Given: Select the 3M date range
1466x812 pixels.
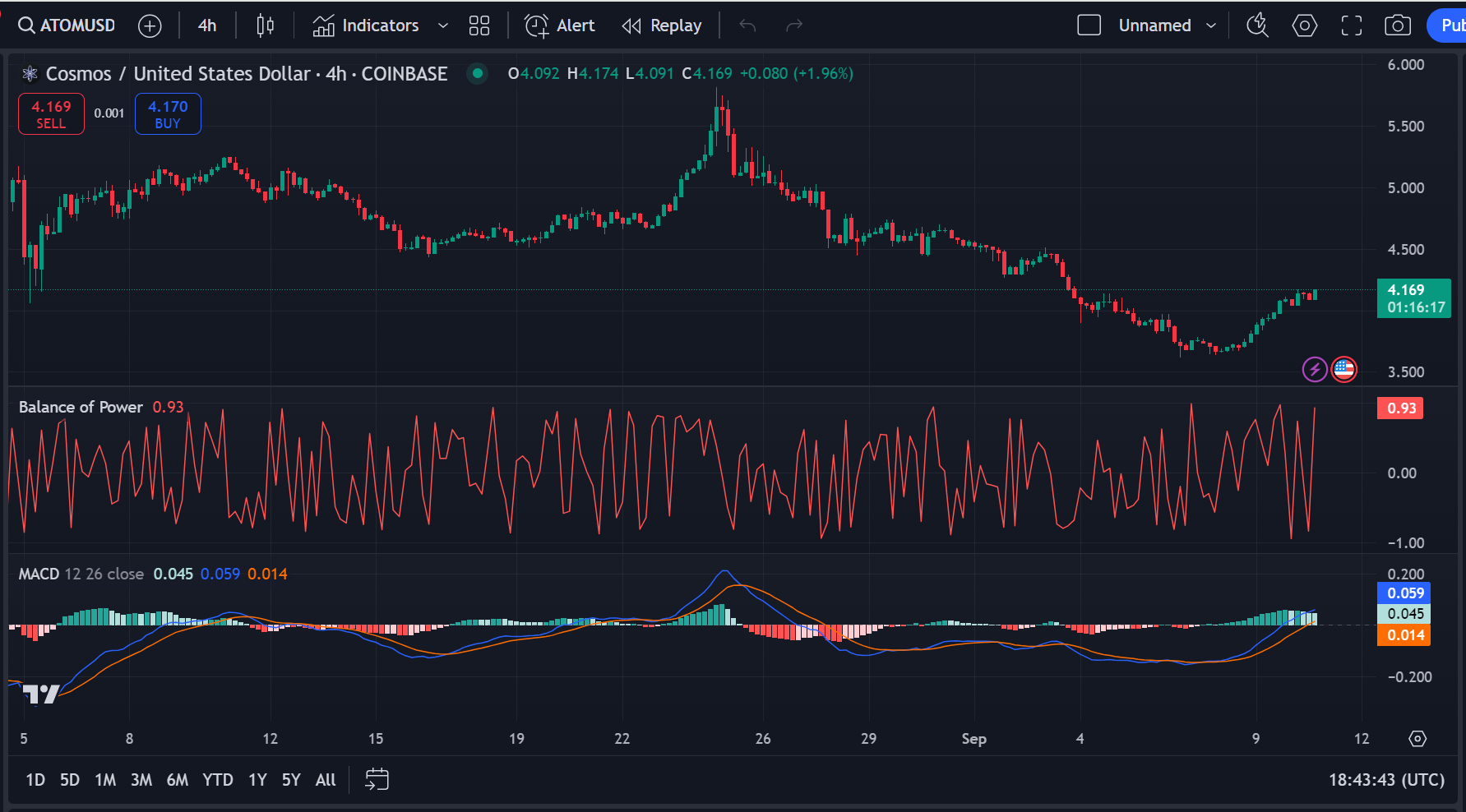Looking at the screenshot, I should point(141,780).
